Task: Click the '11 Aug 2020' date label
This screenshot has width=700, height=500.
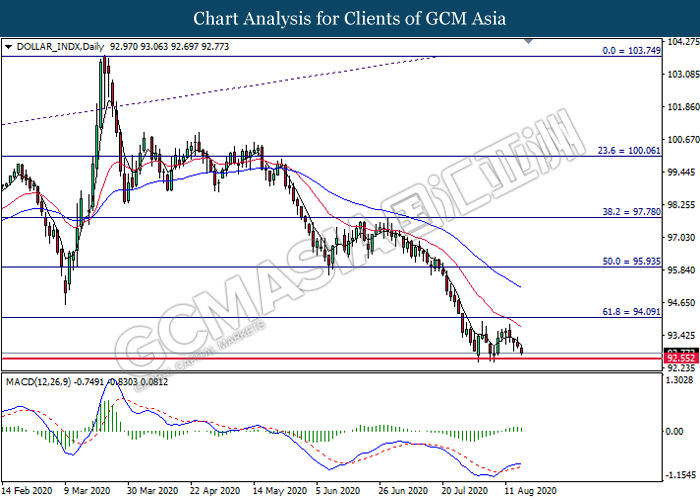Action: point(530,491)
